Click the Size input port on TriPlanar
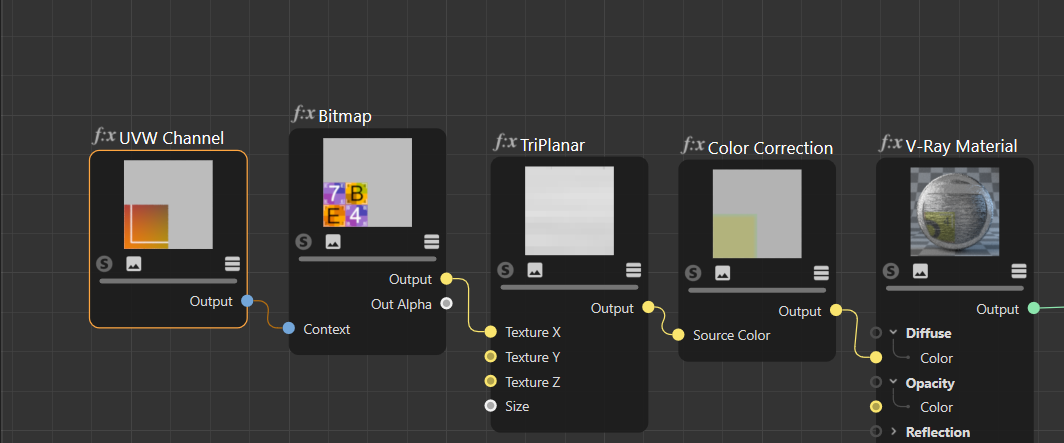 tap(491, 406)
